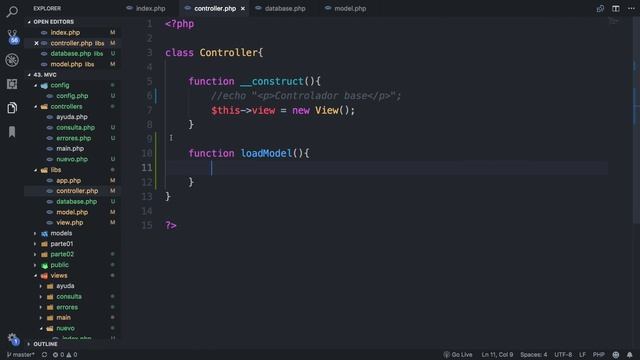This screenshot has width=640, height=360.
Task: Close controller.php in Open Editors list
Action: tap(36, 43)
